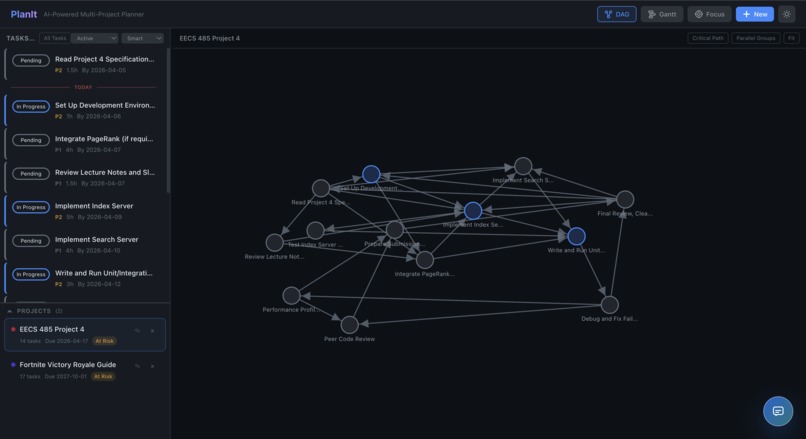
Task: Select the Read Project 4 Spec graph node
Action: [321, 188]
